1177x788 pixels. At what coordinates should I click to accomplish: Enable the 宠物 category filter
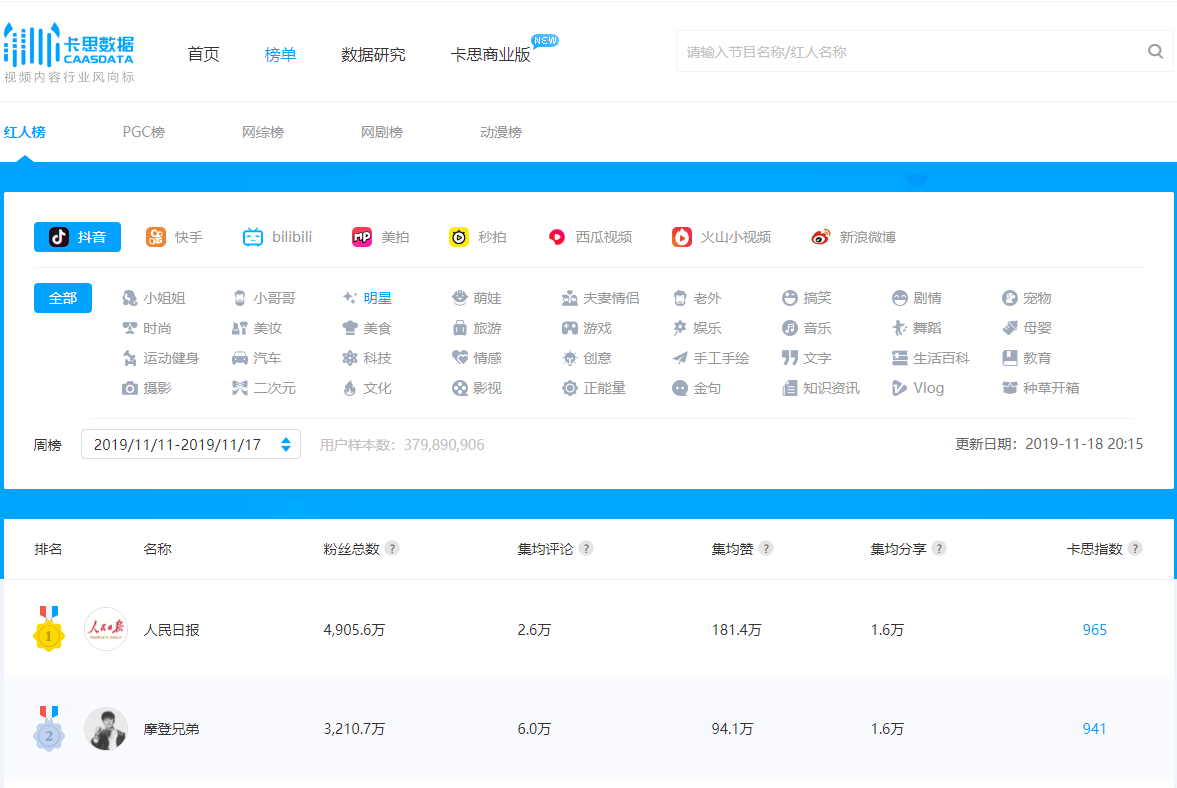click(1037, 297)
